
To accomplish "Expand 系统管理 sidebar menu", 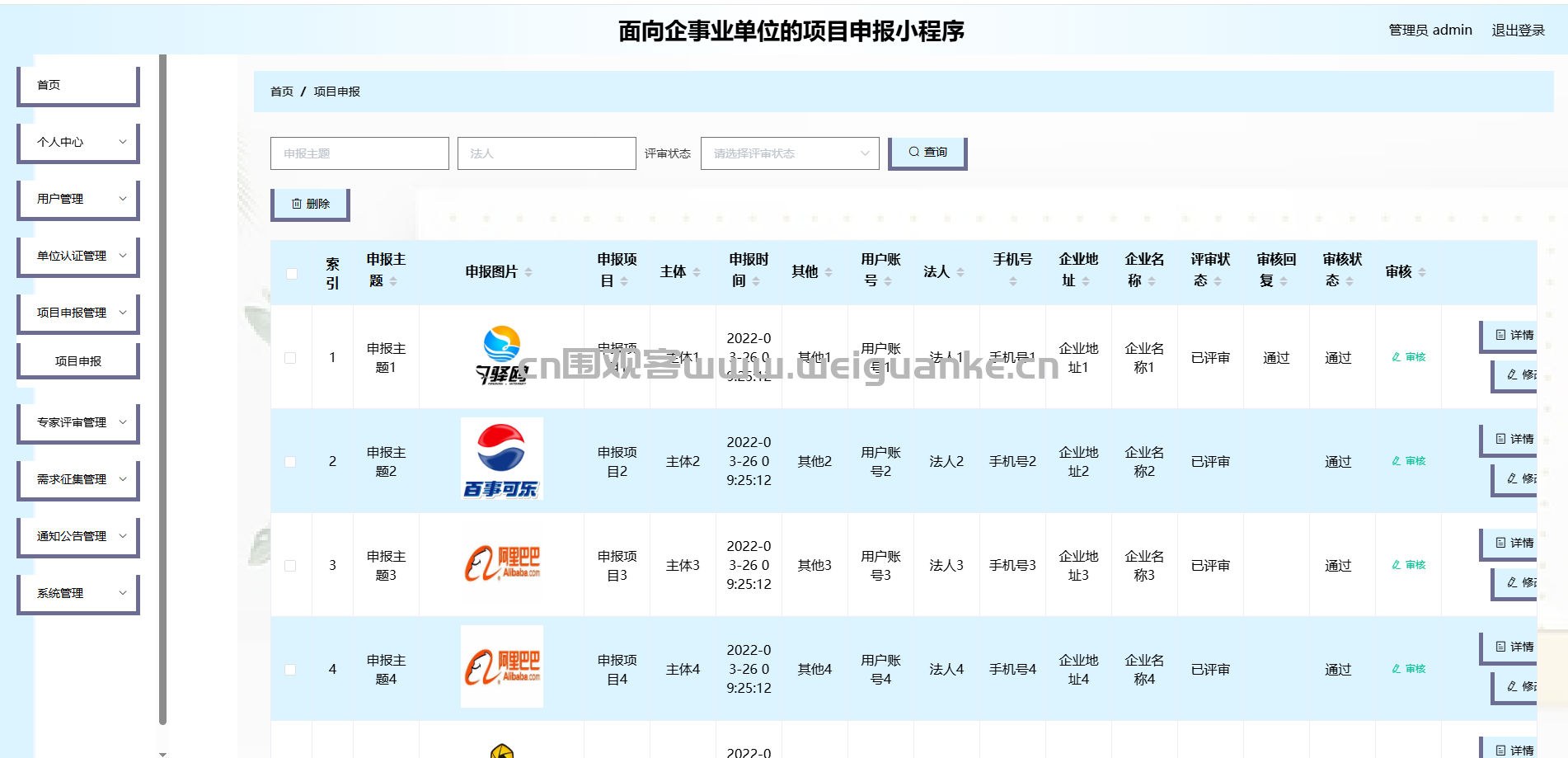I will point(77,593).
